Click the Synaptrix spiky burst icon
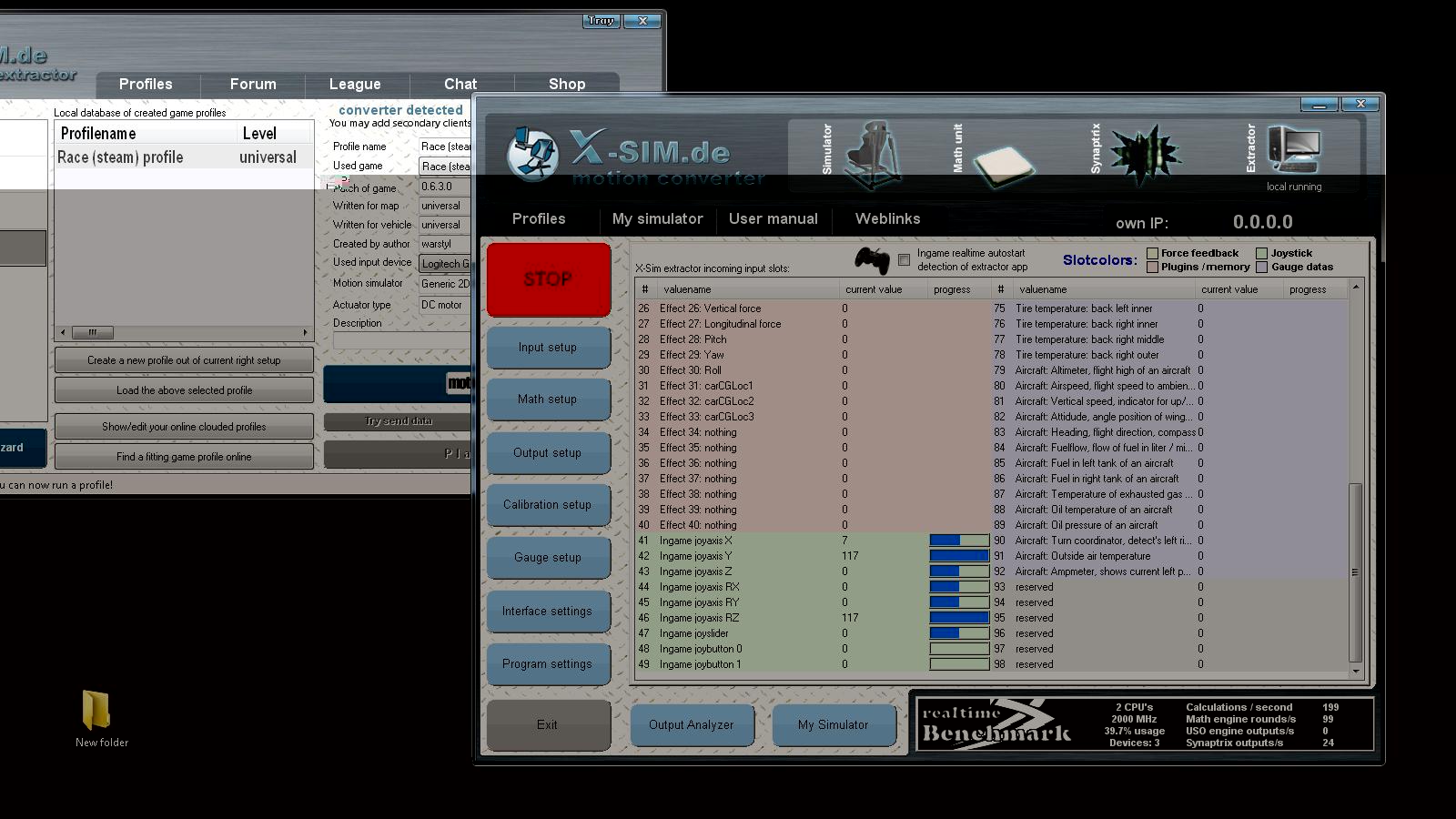 1144,153
